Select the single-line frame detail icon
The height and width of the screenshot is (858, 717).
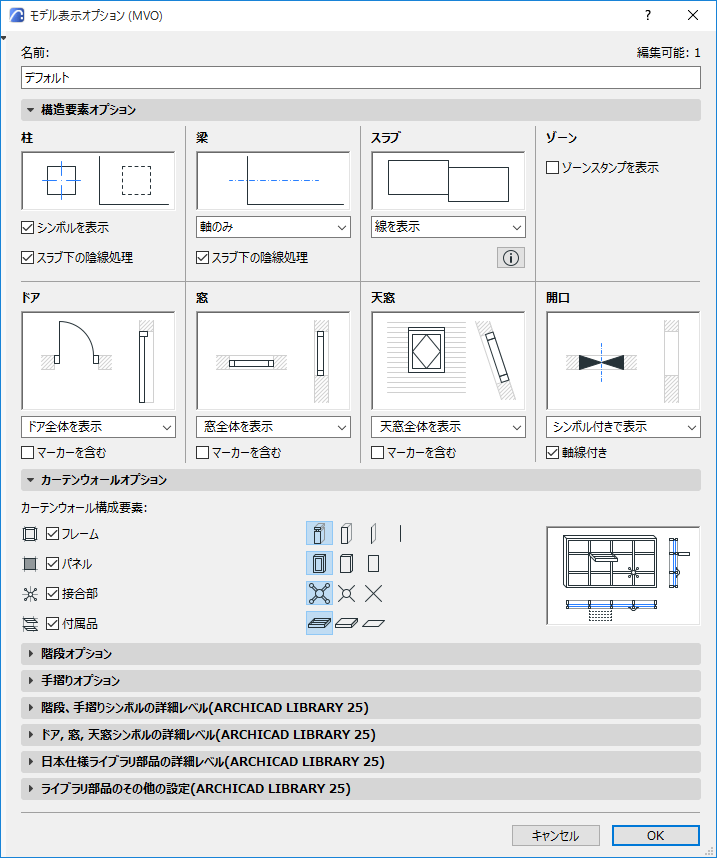(x=401, y=534)
